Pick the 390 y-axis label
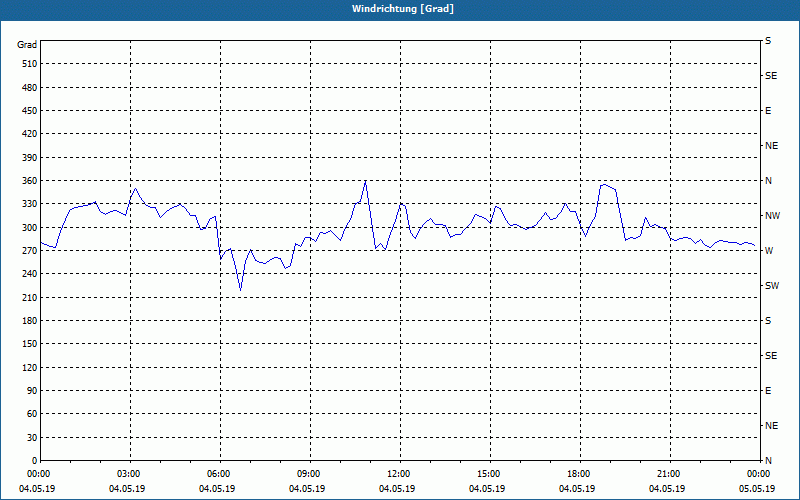Viewport: 800px width, 500px height. point(30,158)
